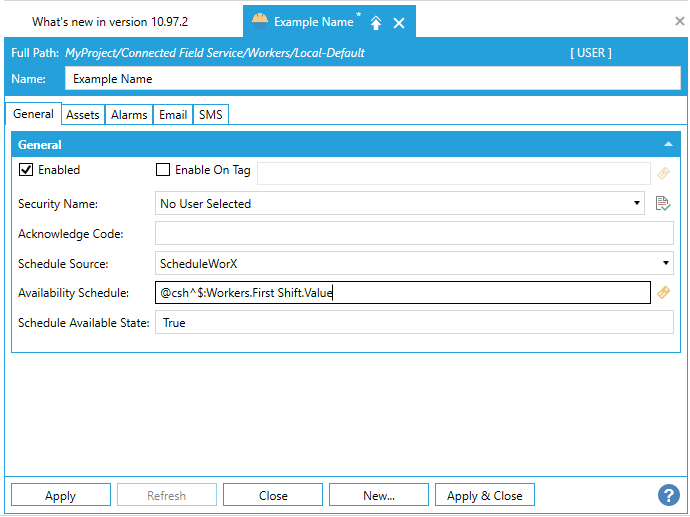Open the user selection icon beside Security Name
Screen dimensions: 690x517
point(662,204)
